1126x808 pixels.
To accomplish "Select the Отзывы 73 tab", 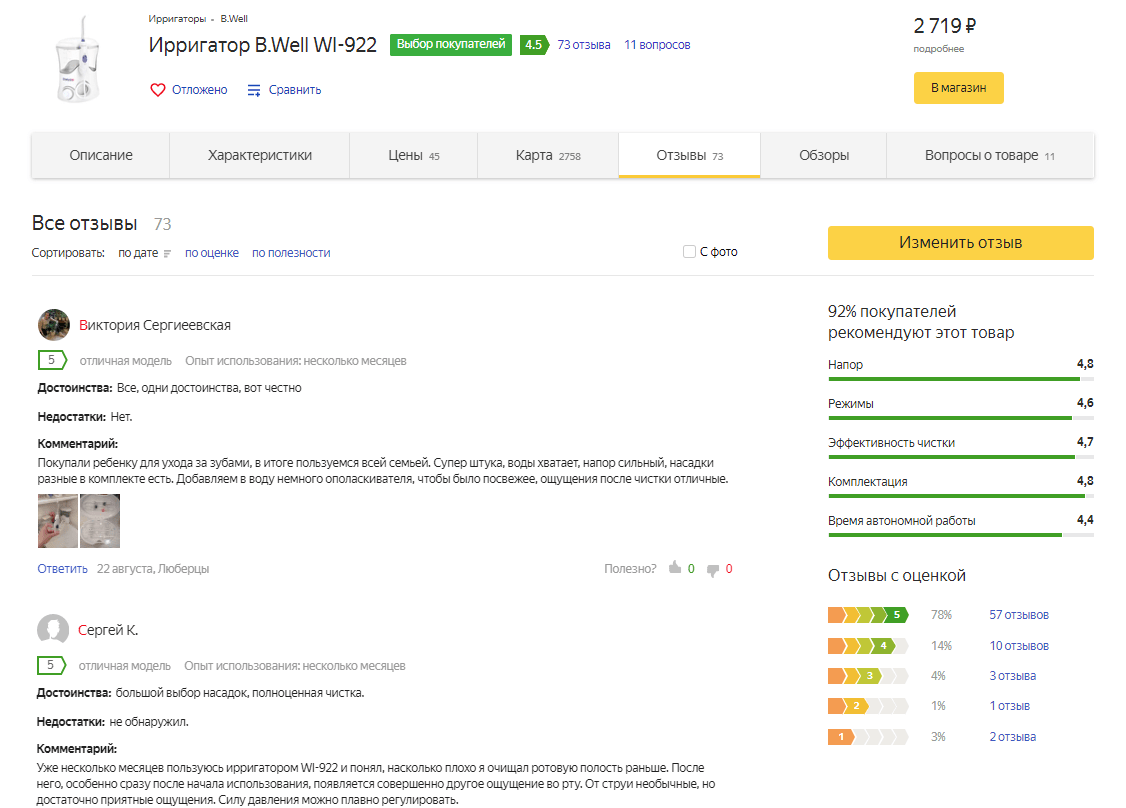I will click(689, 155).
